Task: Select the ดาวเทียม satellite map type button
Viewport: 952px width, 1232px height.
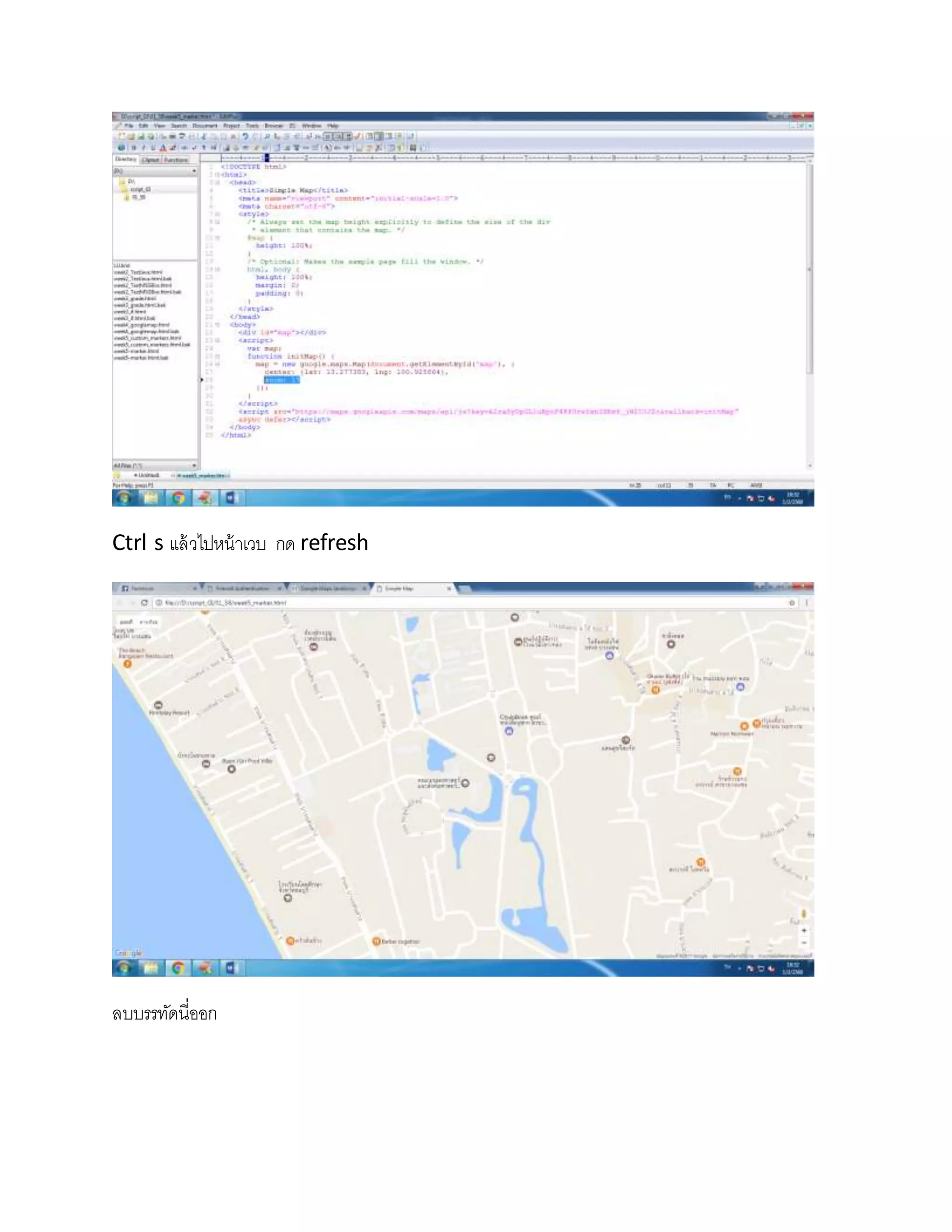Action: (x=149, y=622)
